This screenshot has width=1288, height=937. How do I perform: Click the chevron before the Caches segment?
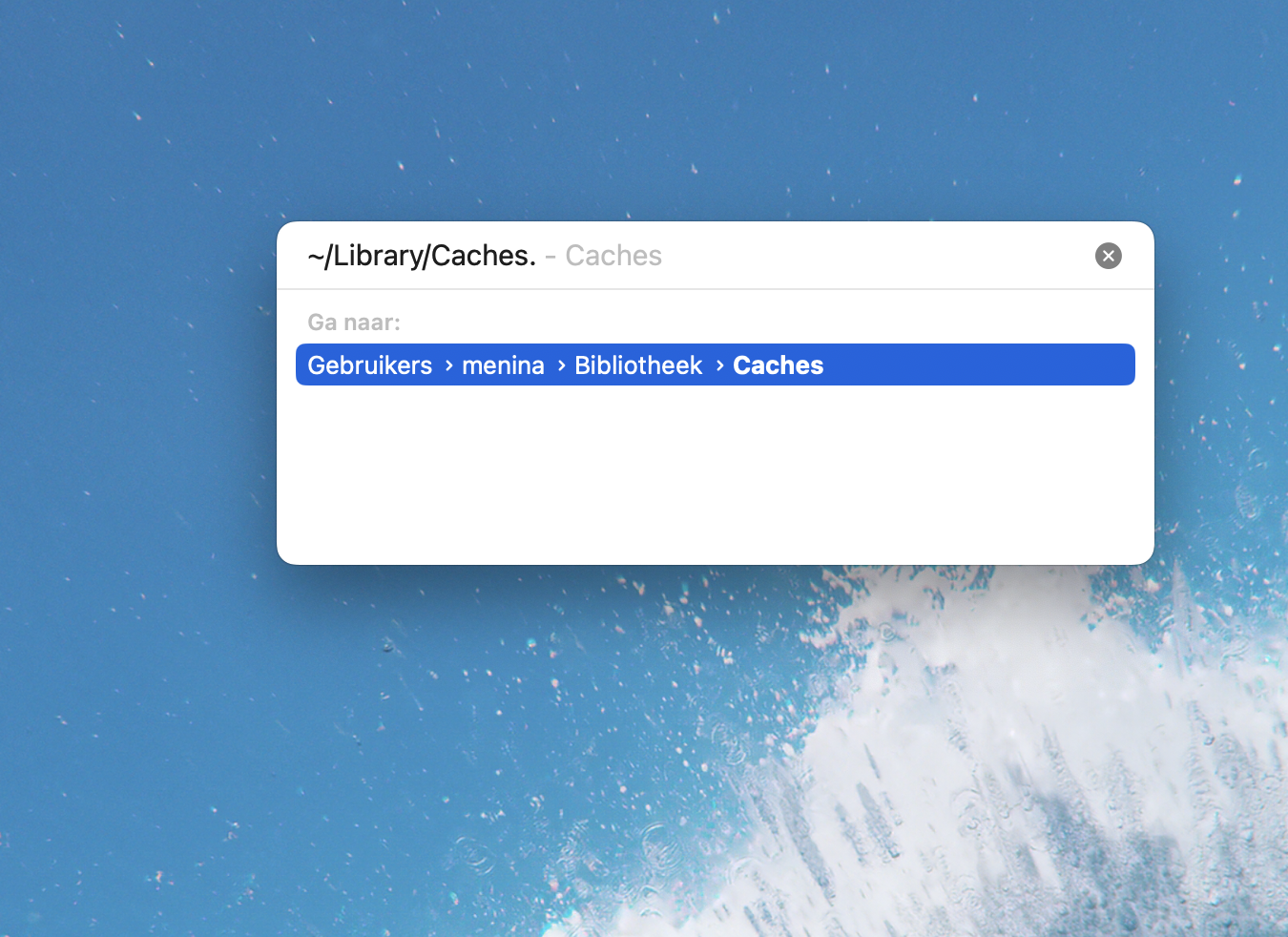(x=719, y=365)
